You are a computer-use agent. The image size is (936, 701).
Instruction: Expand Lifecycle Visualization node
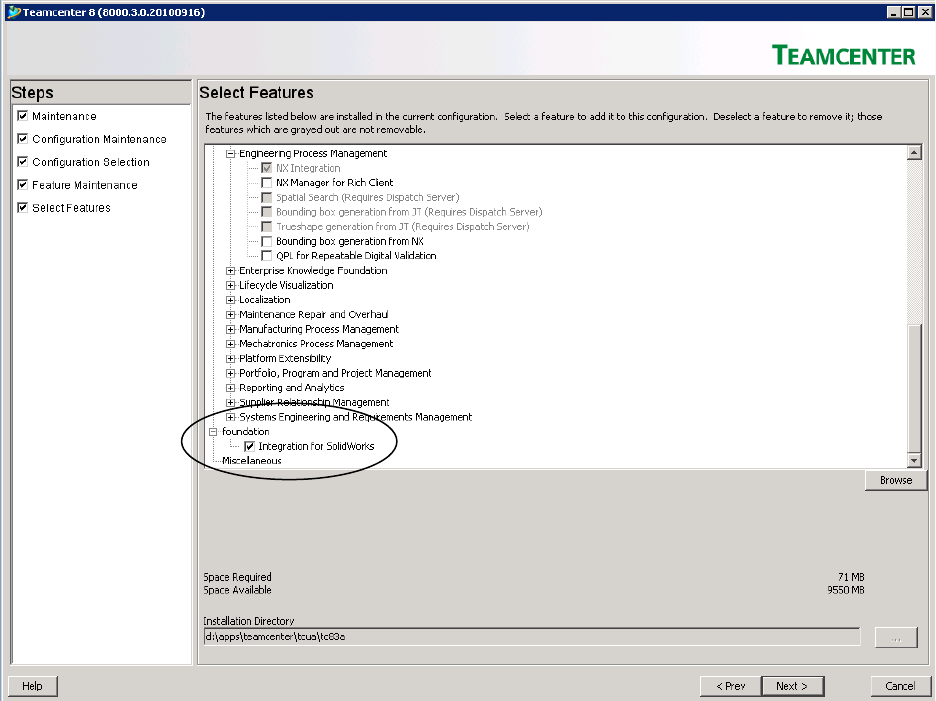230,285
